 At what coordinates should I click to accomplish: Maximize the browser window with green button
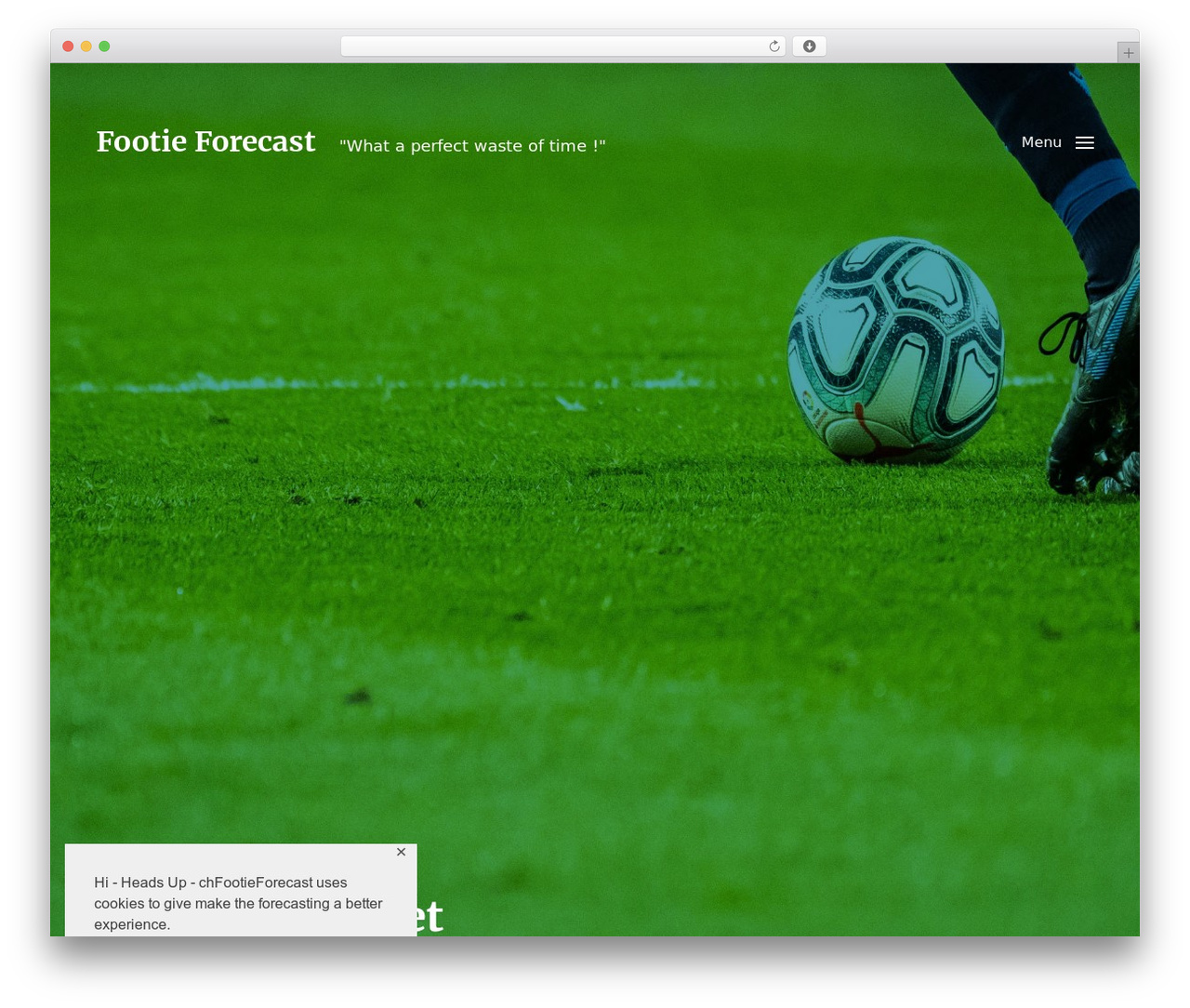pos(104,46)
